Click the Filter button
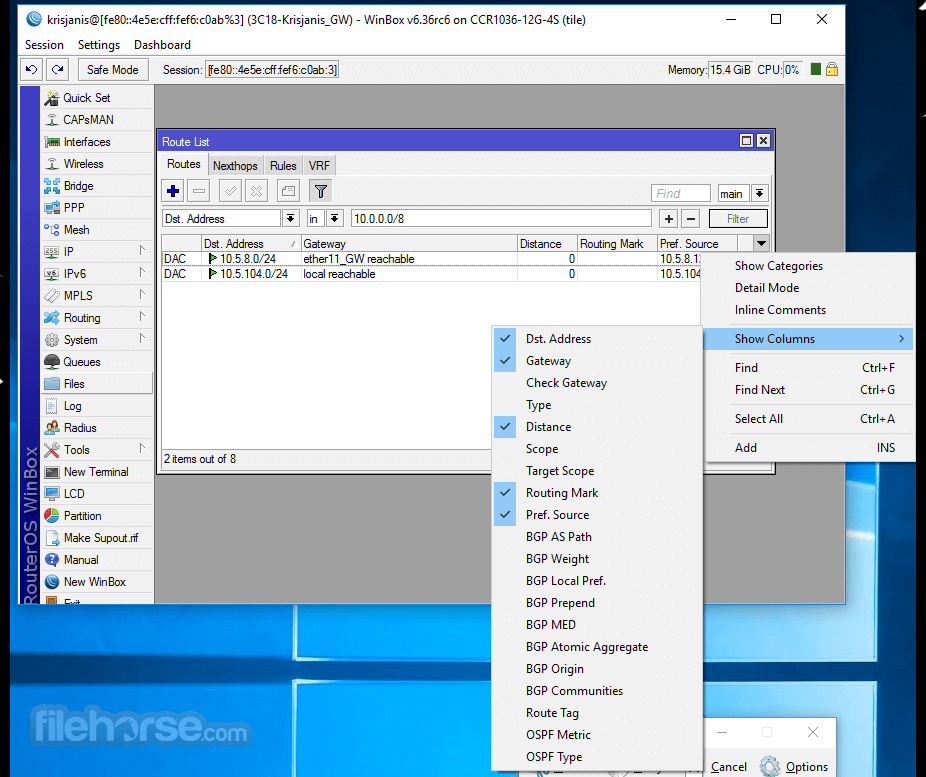 pyautogui.click(x=738, y=218)
